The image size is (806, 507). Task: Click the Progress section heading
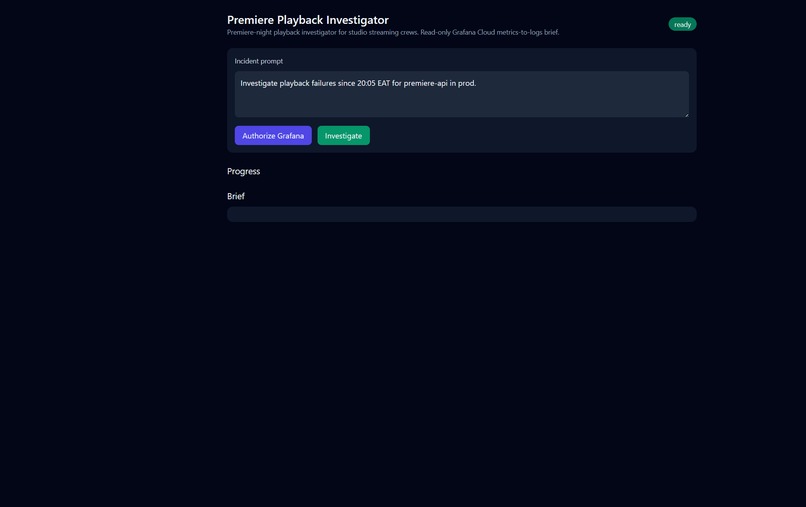244,171
